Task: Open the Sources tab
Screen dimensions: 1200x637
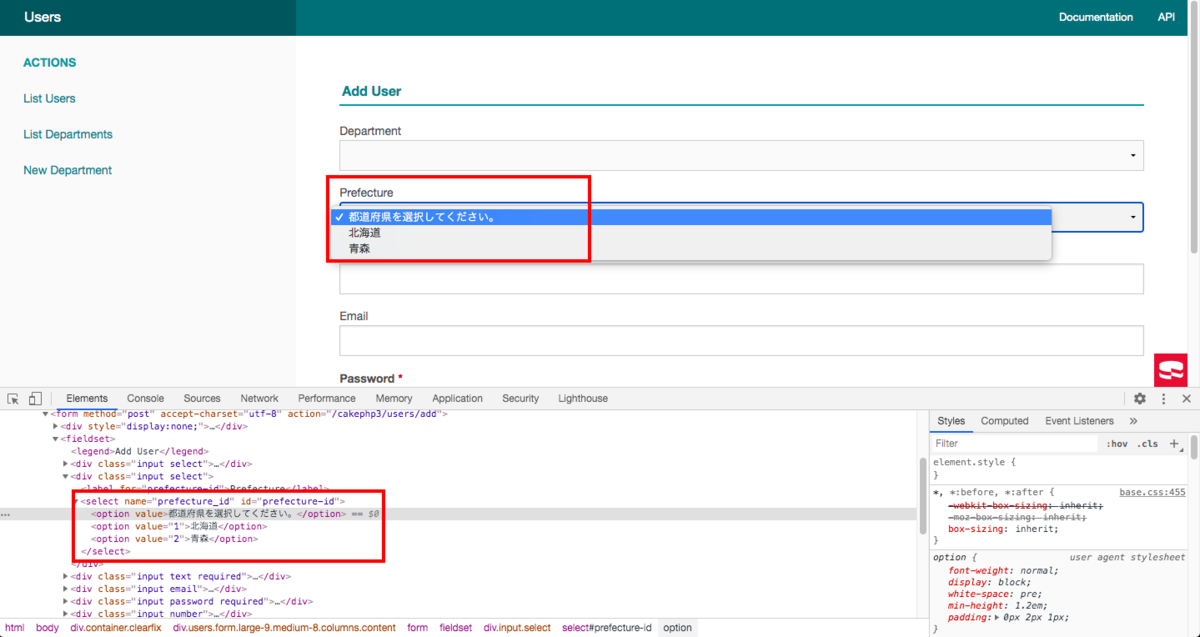Action: coord(202,398)
